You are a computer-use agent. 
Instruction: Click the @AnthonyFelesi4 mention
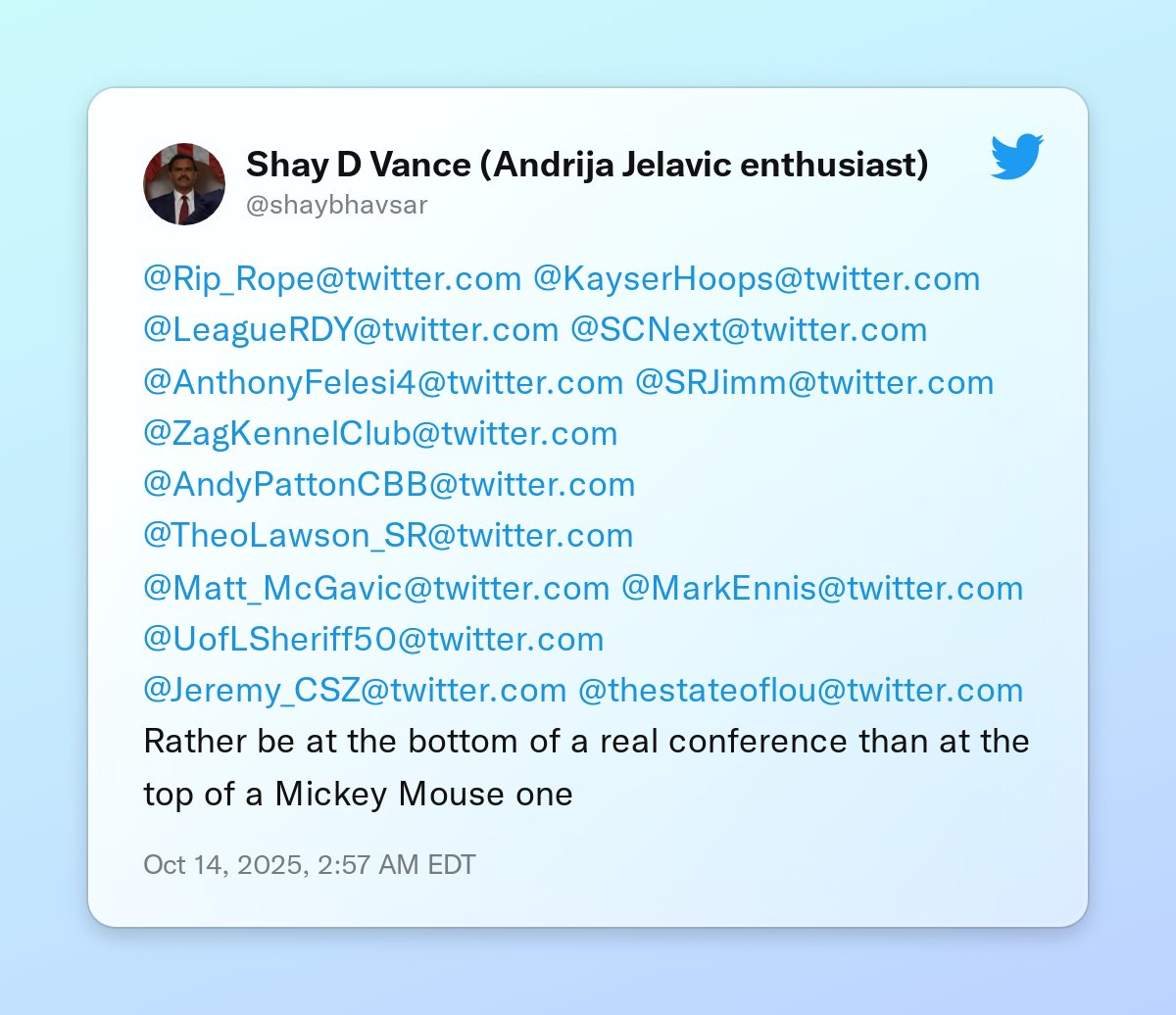[x=382, y=382]
